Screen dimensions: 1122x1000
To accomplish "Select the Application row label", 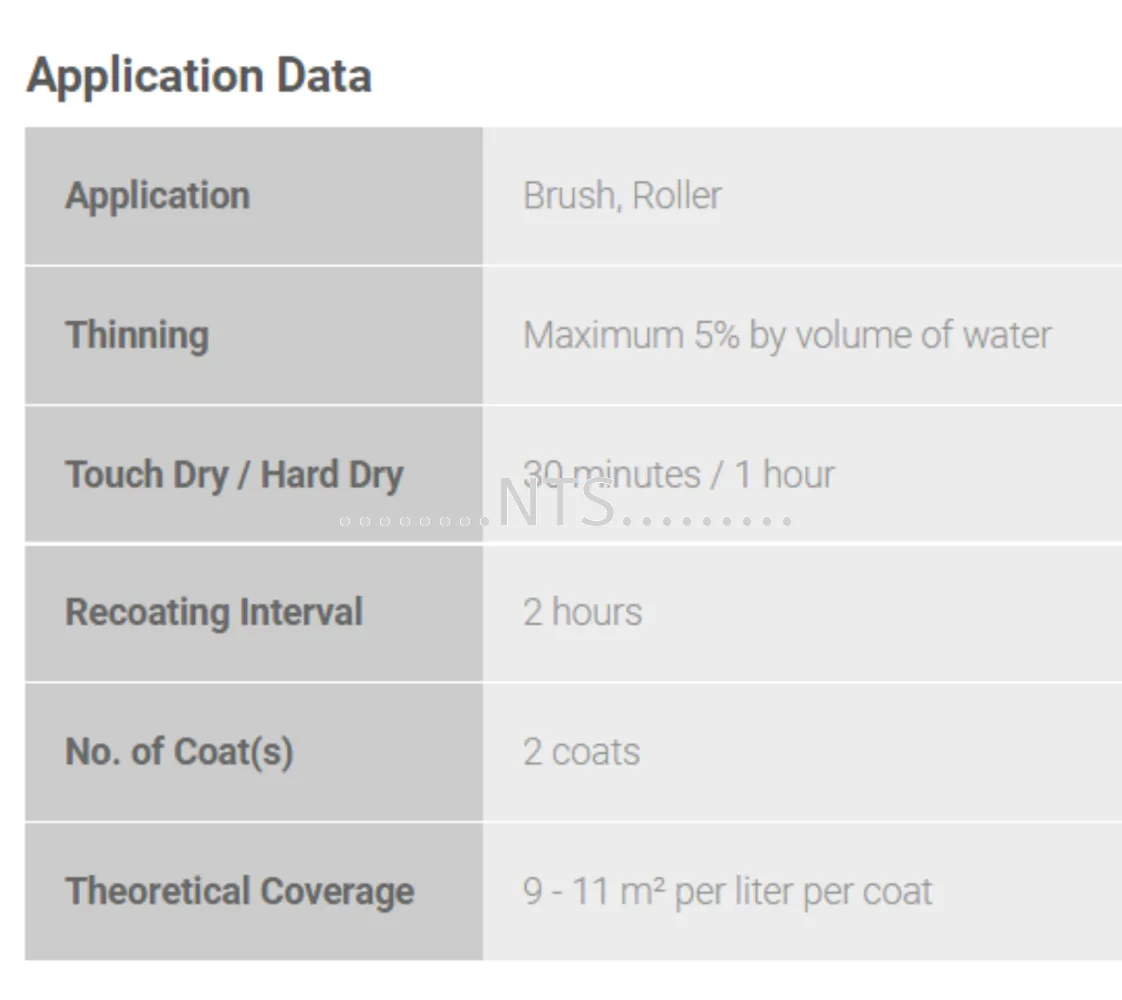I will pos(157,195).
